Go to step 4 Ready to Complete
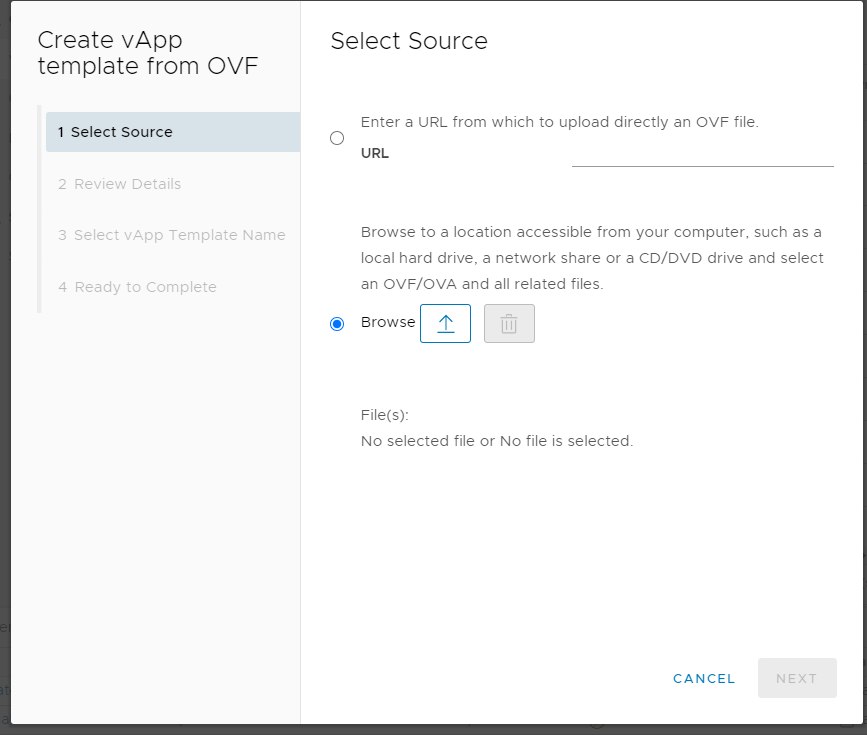Image resolution: width=867 pixels, height=735 pixels. (x=137, y=287)
